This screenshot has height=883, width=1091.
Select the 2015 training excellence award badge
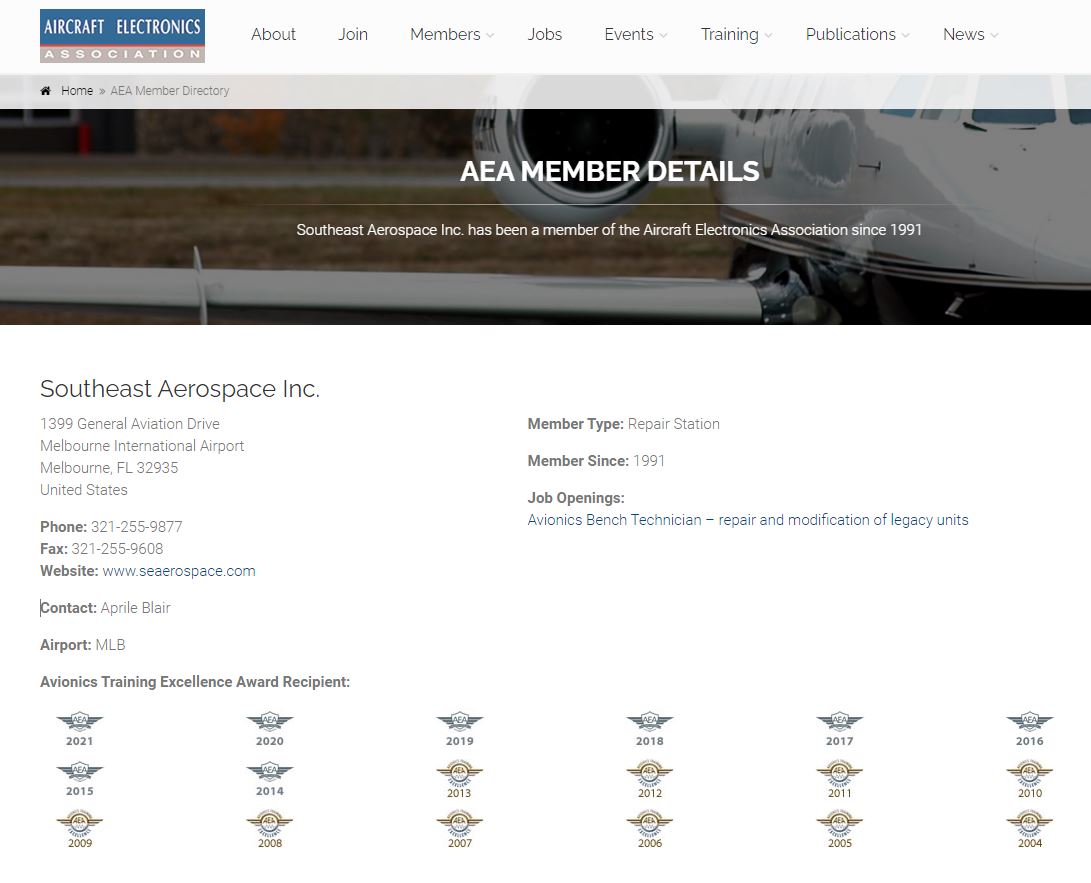79,779
